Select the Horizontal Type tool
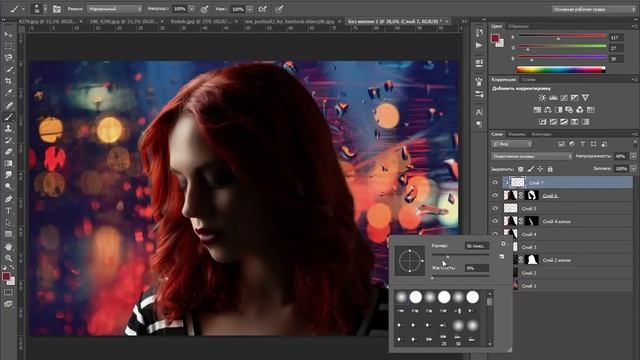 click(x=8, y=211)
